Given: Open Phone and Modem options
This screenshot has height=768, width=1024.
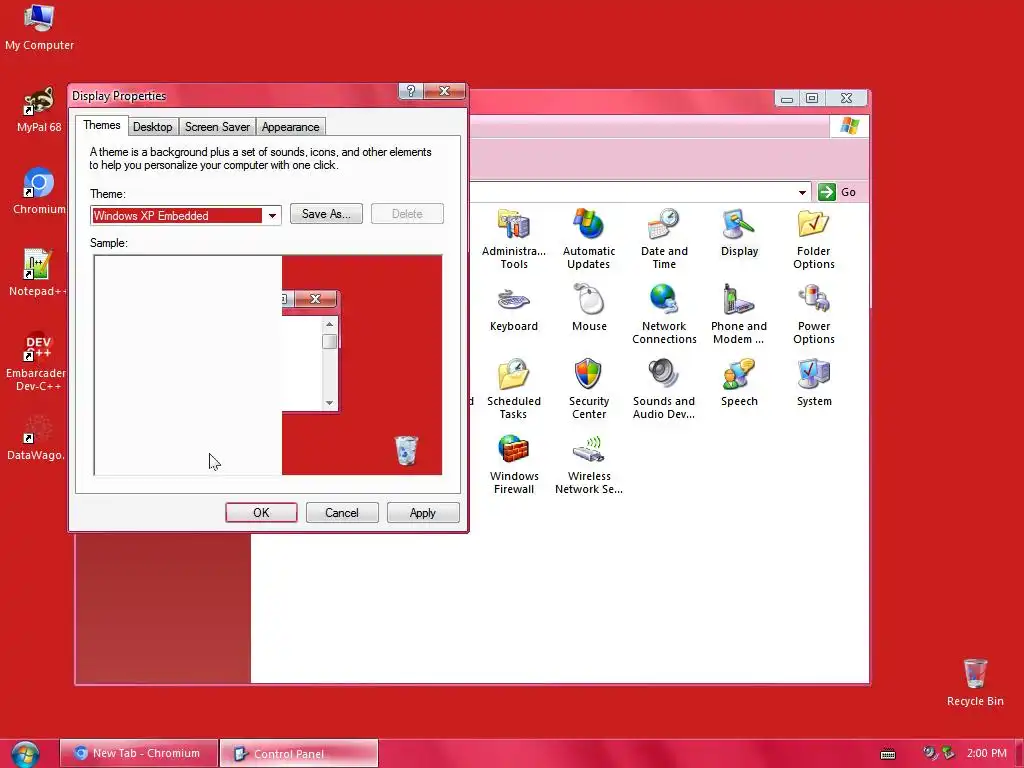Looking at the screenshot, I should [739, 314].
